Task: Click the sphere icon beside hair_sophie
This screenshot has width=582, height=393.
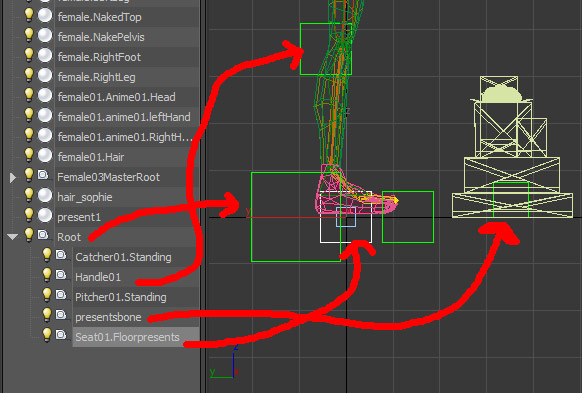Action: pyautogui.click(x=45, y=196)
